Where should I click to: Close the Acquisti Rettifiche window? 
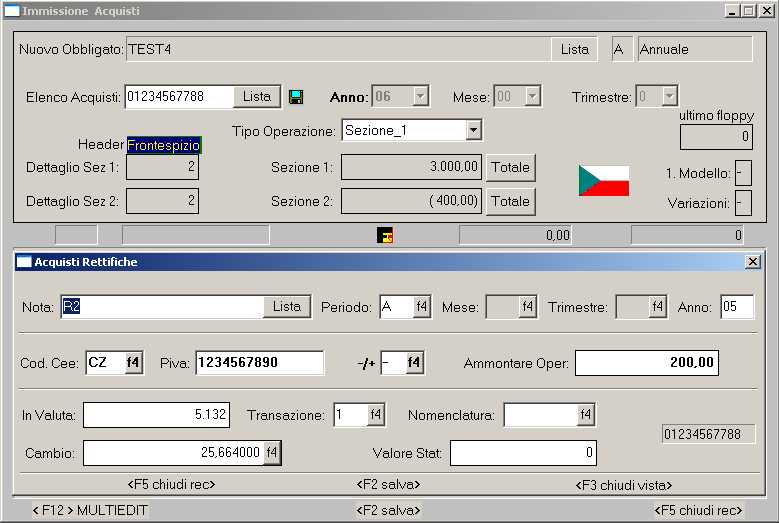(753, 262)
